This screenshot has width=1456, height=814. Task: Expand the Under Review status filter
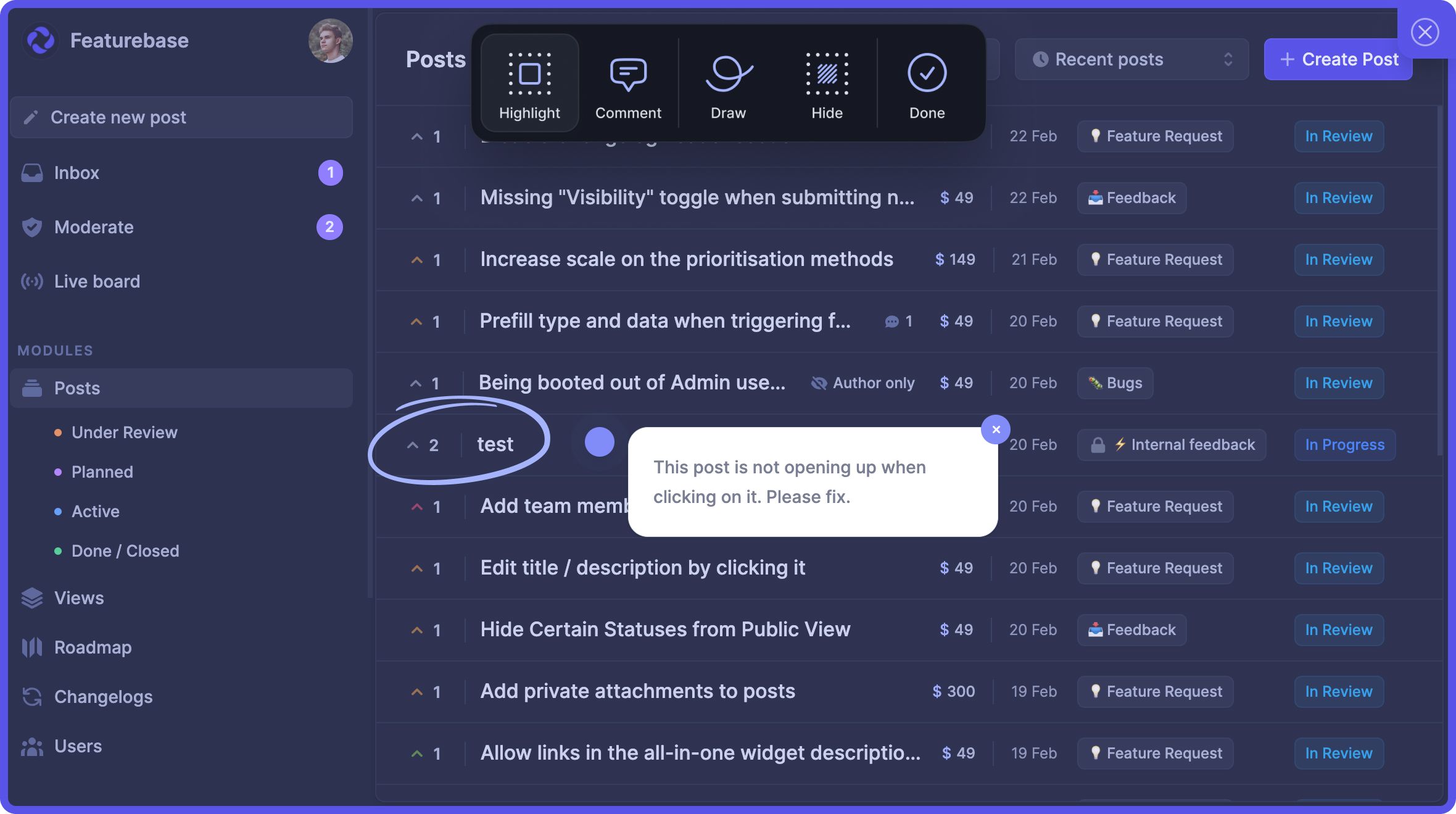[x=123, y=432]
